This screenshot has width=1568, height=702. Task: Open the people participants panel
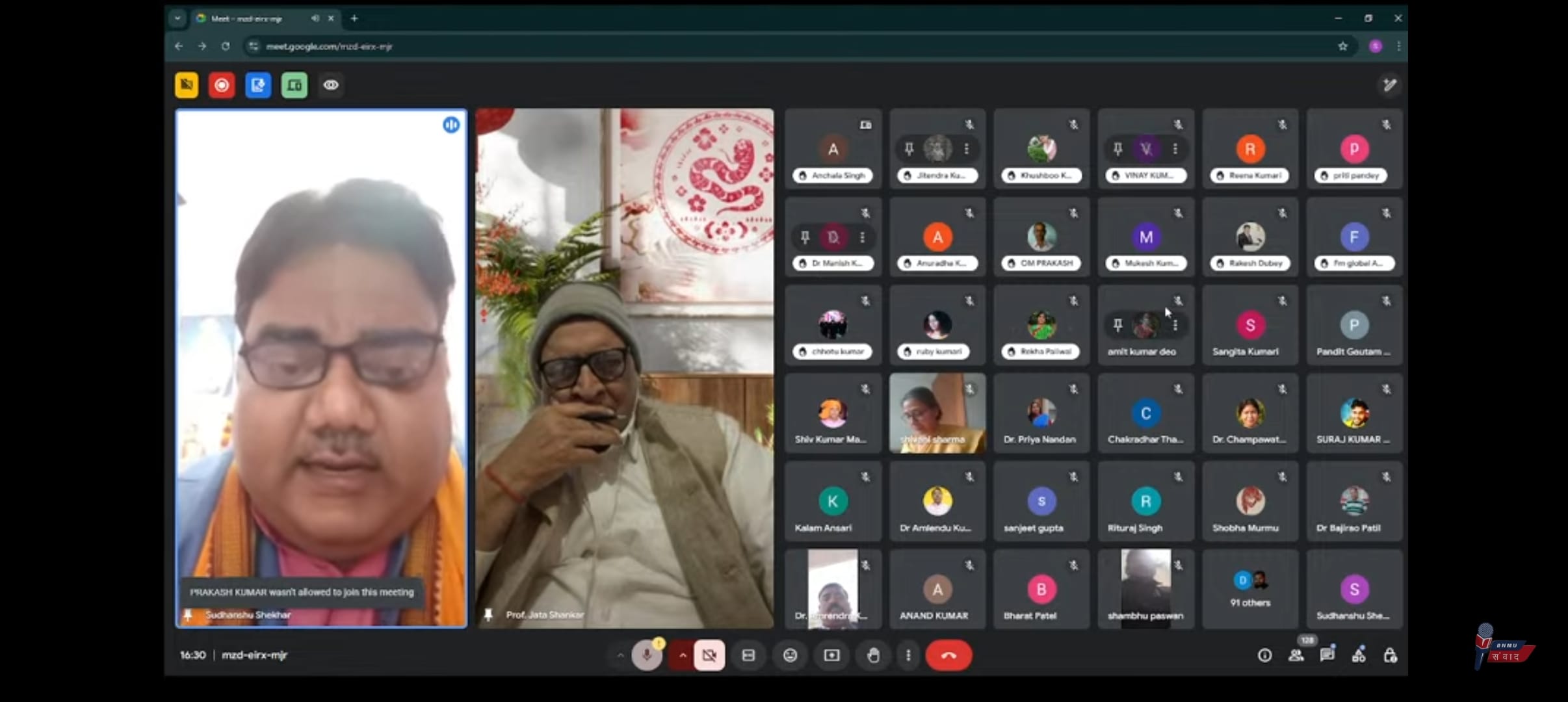click(1296, 655)
